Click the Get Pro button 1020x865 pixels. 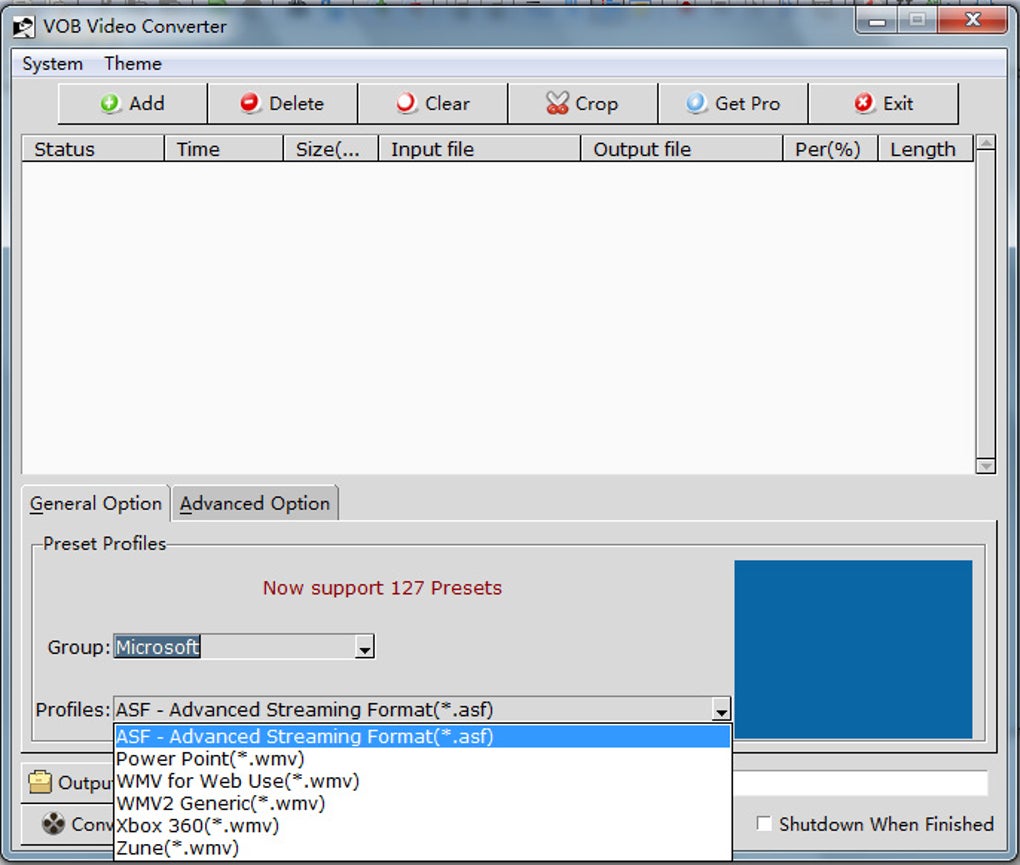733,103
